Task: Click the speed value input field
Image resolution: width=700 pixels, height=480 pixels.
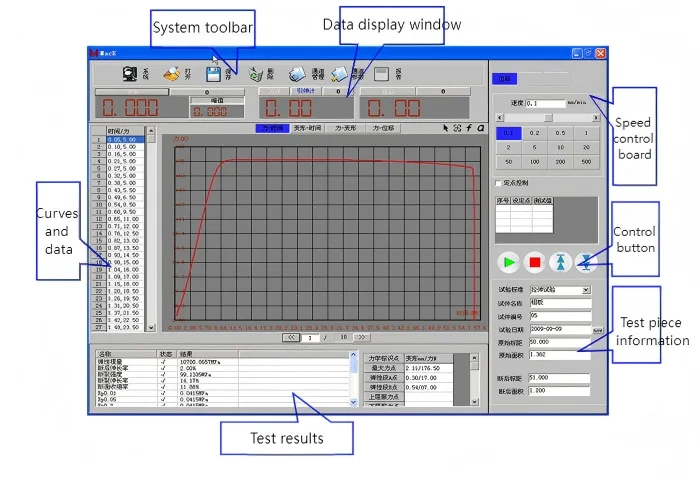Action: [x=546, y=103]
